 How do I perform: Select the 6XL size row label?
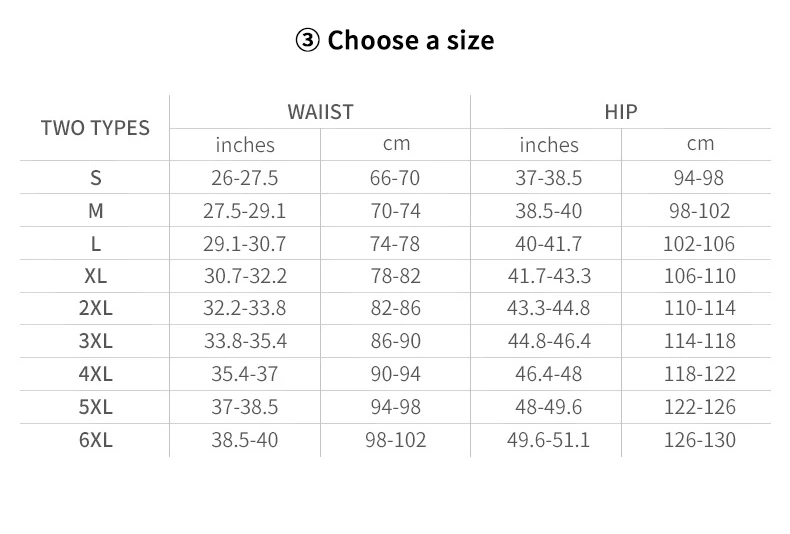click(x=96, y=440)
